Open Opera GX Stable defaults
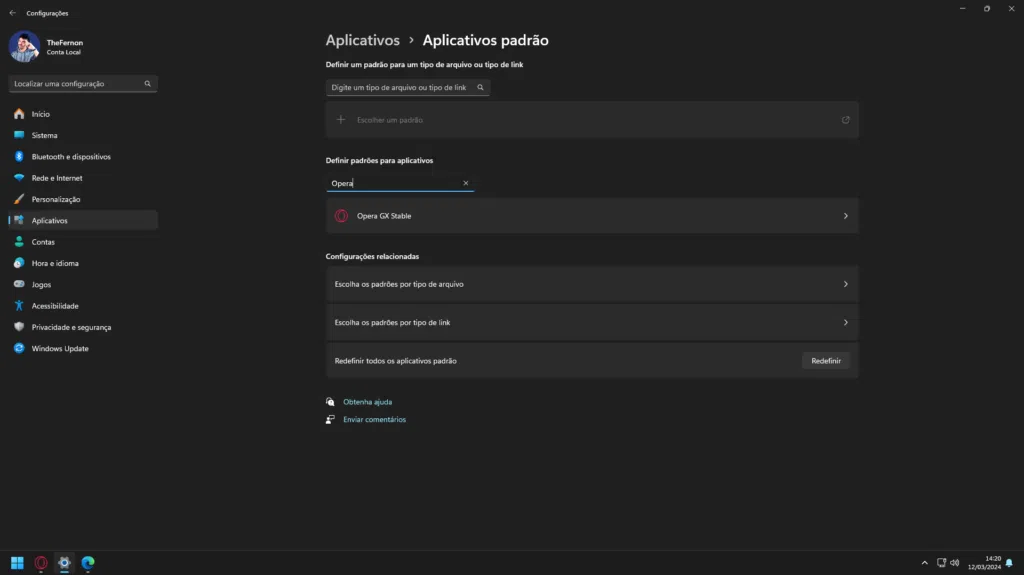This screenshot has width=1024, height=575. (x=592, y=216)
